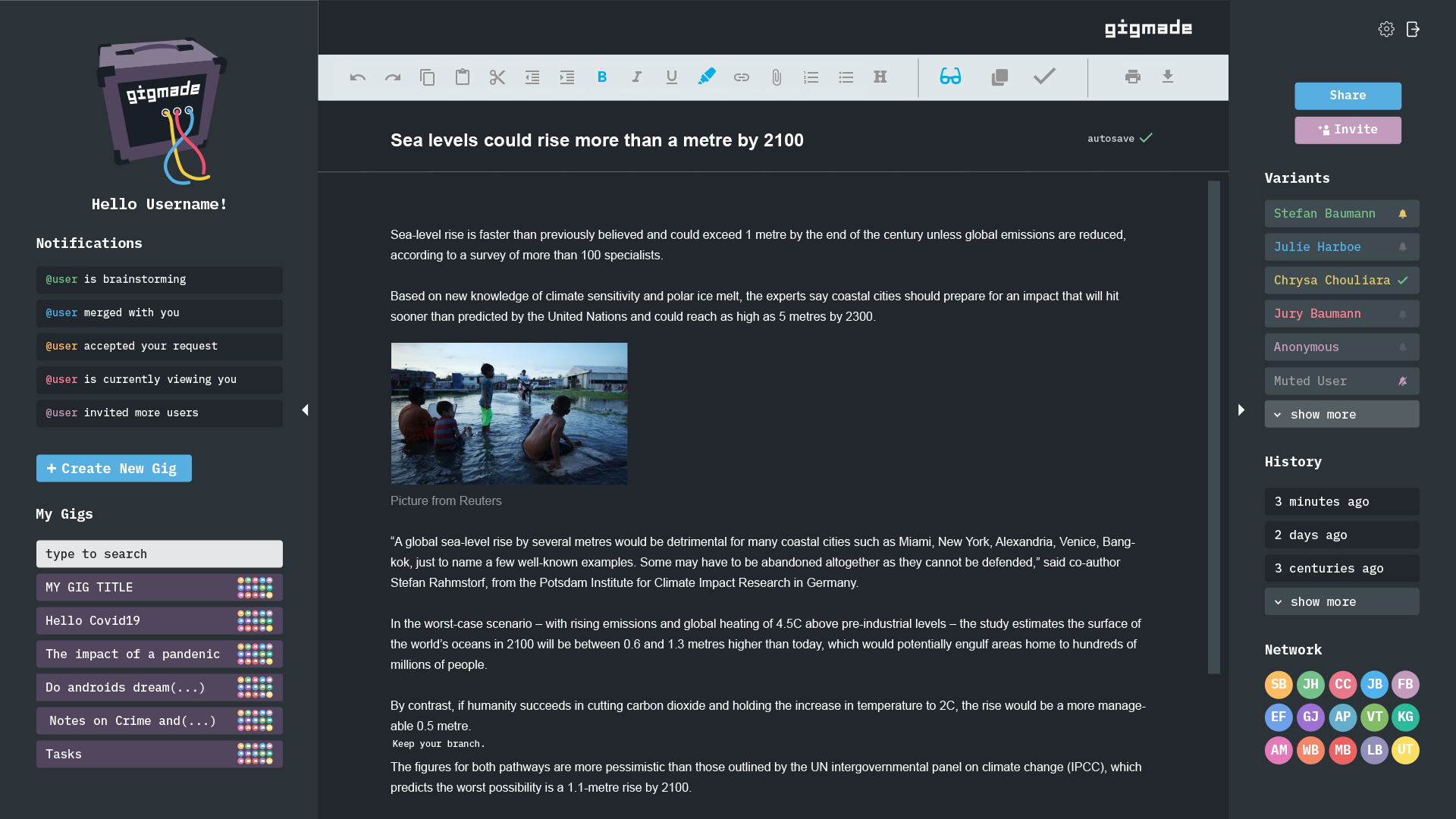Click the redo icon in the toolbar
Screen dimensions: 1456x819
coord(393,77)
